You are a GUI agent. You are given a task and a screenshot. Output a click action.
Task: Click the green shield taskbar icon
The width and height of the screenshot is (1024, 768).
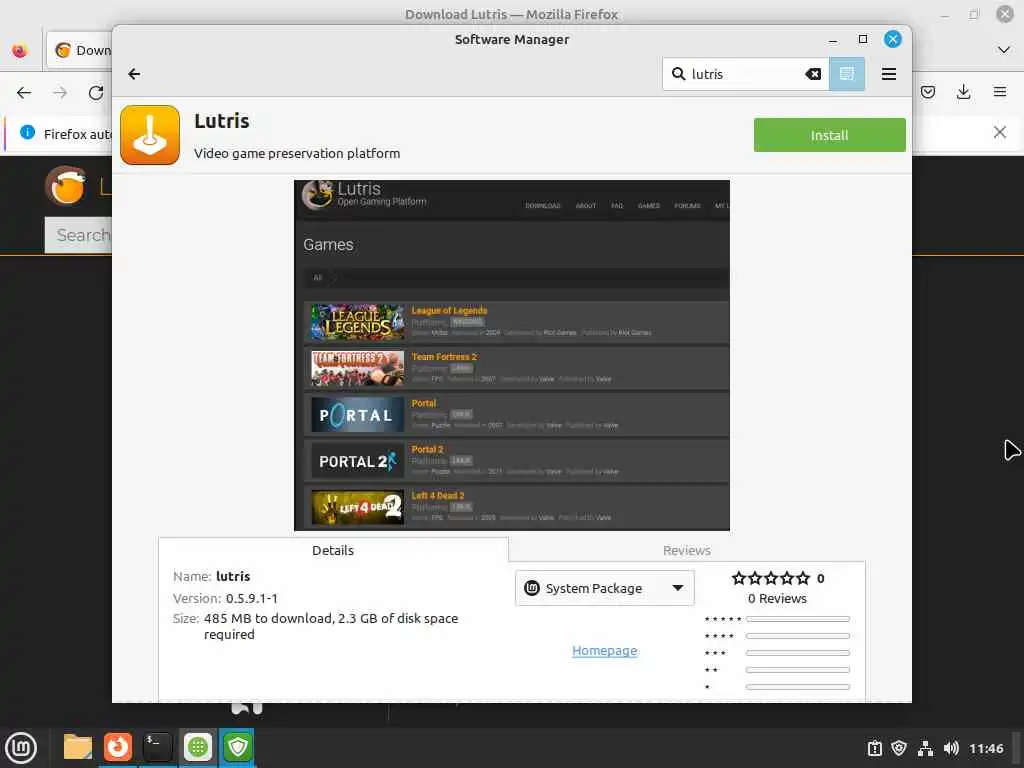(237, 747)
